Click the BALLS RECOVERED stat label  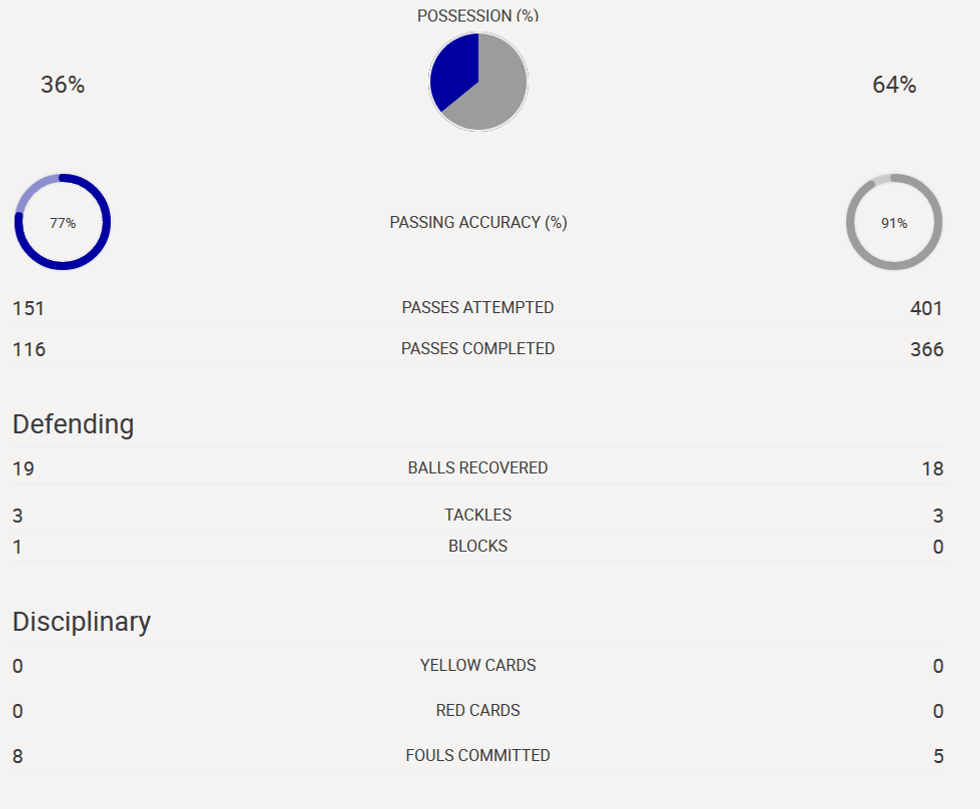(478, 467)
